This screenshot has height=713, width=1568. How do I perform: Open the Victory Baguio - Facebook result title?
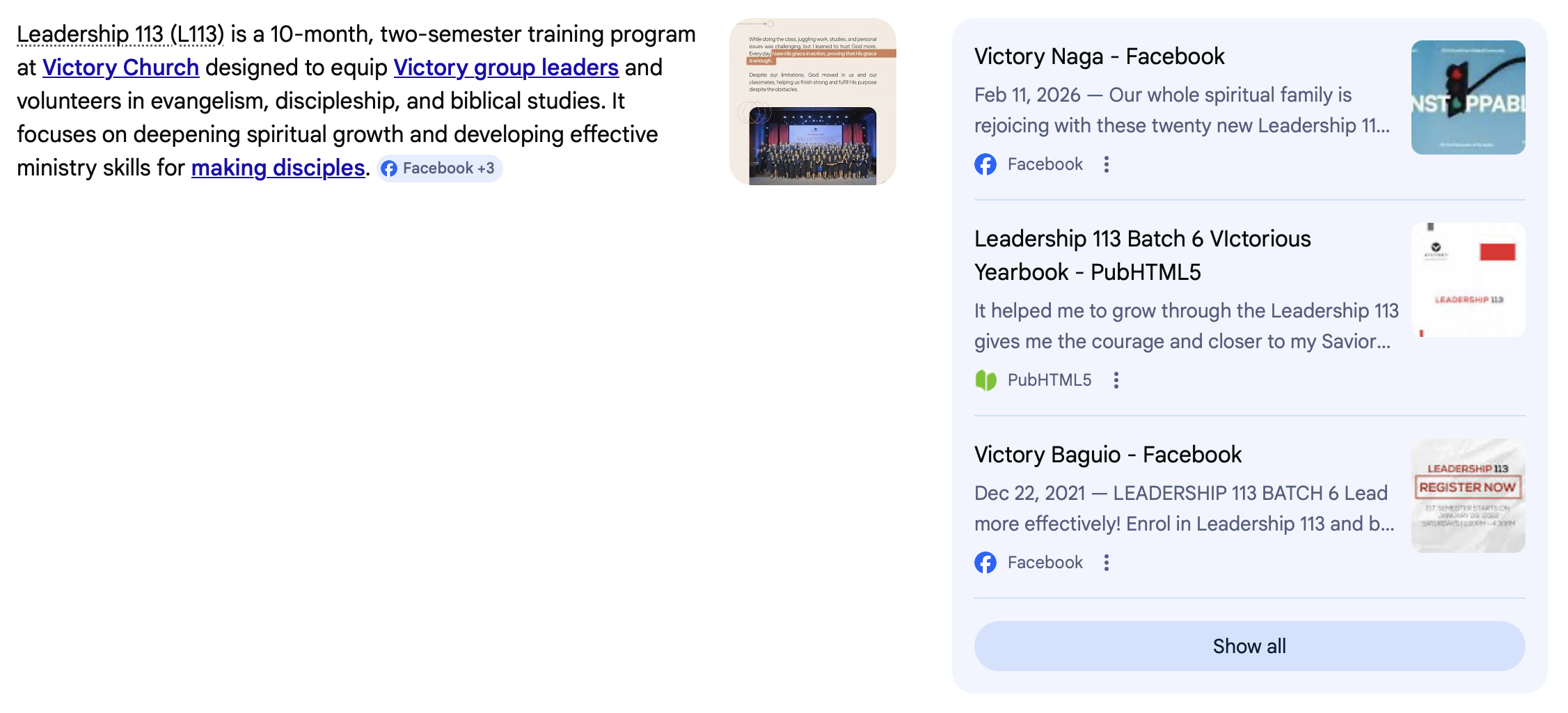pyautogui.click(x=1107, y=455)
